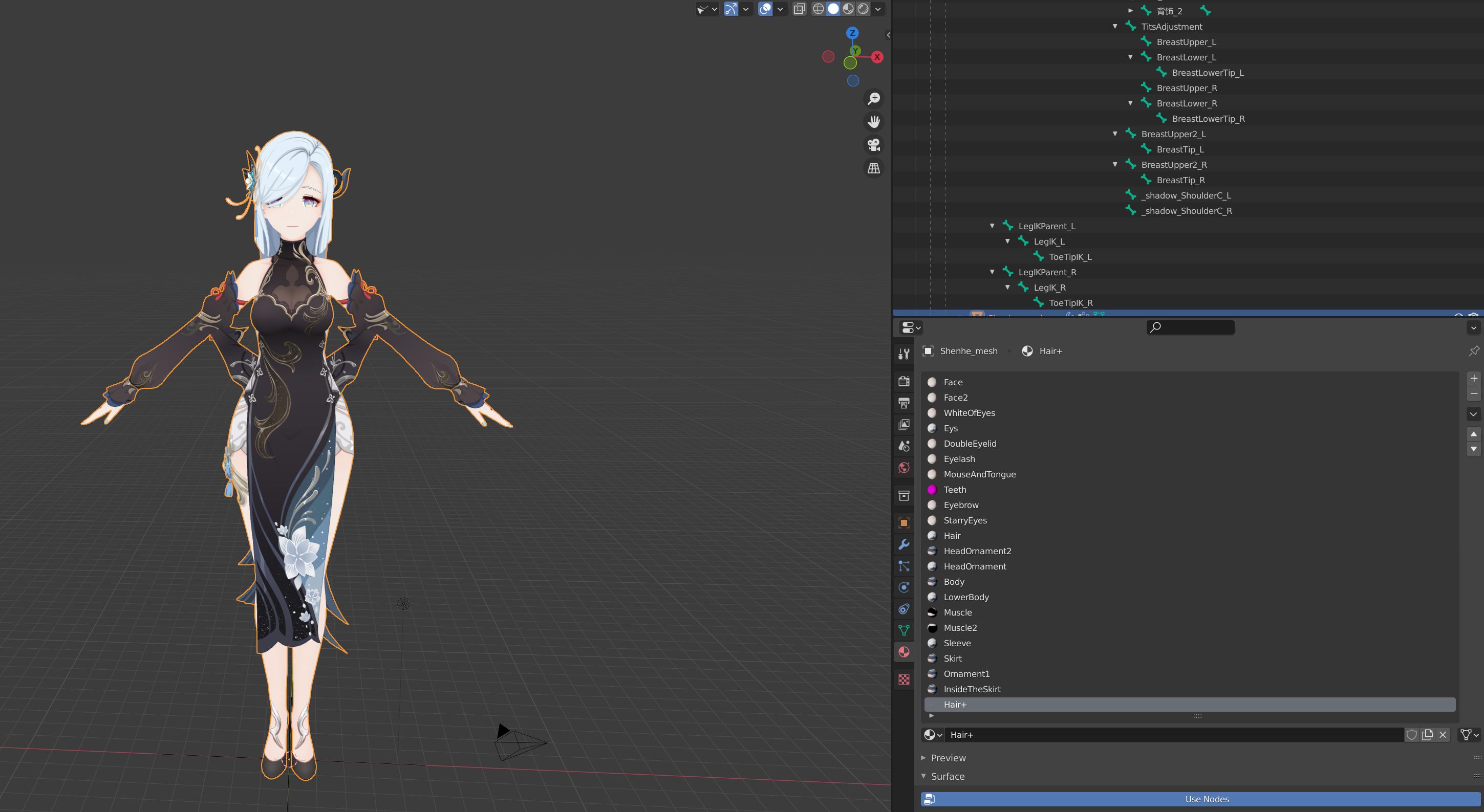Click the X axis on the navigation gizmo
This screenshot has width=1484, height=812.
[877, 57]
